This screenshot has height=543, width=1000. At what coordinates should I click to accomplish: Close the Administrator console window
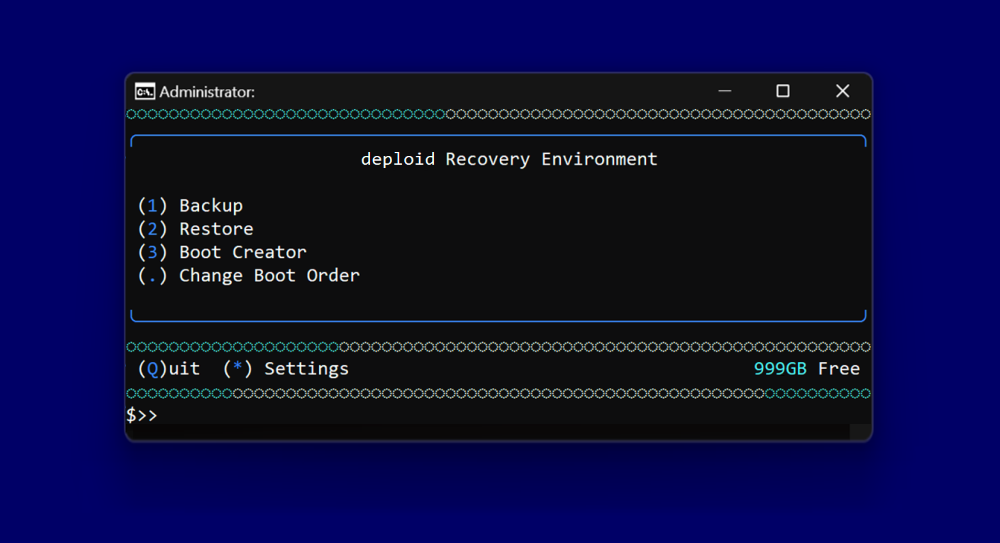(842, 91)
